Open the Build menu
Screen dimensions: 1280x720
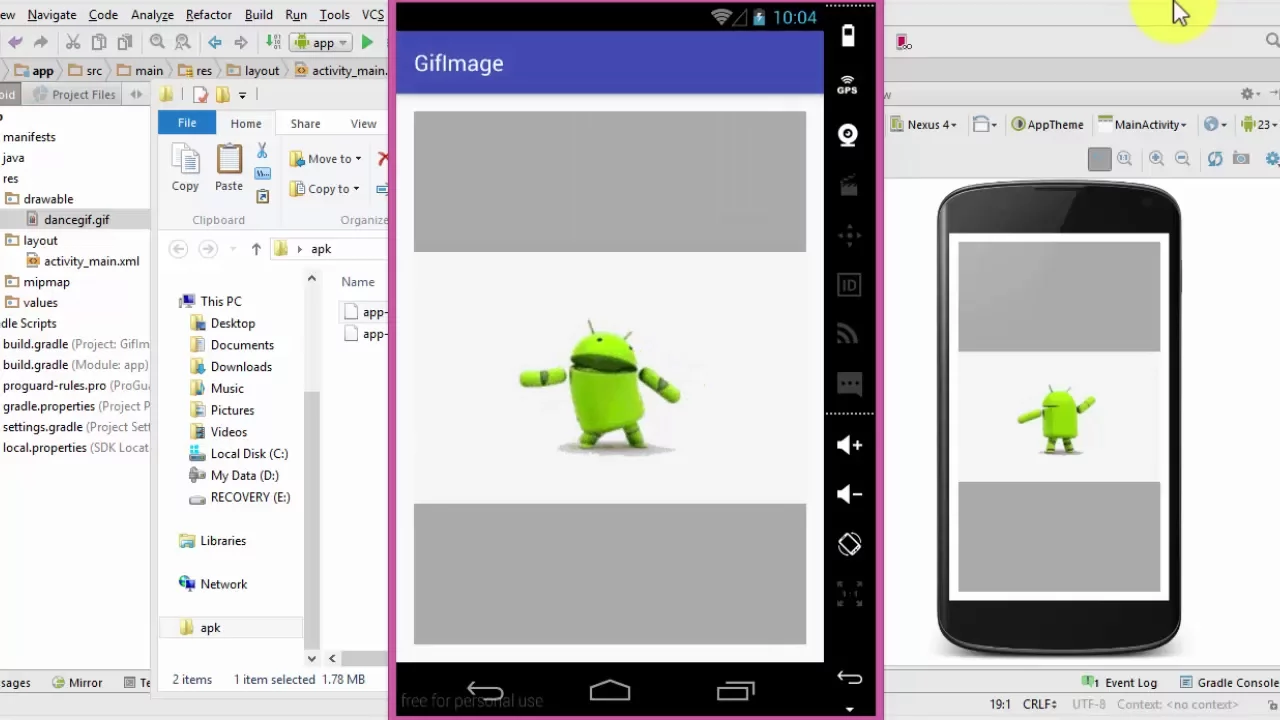(x=259, y=14)
